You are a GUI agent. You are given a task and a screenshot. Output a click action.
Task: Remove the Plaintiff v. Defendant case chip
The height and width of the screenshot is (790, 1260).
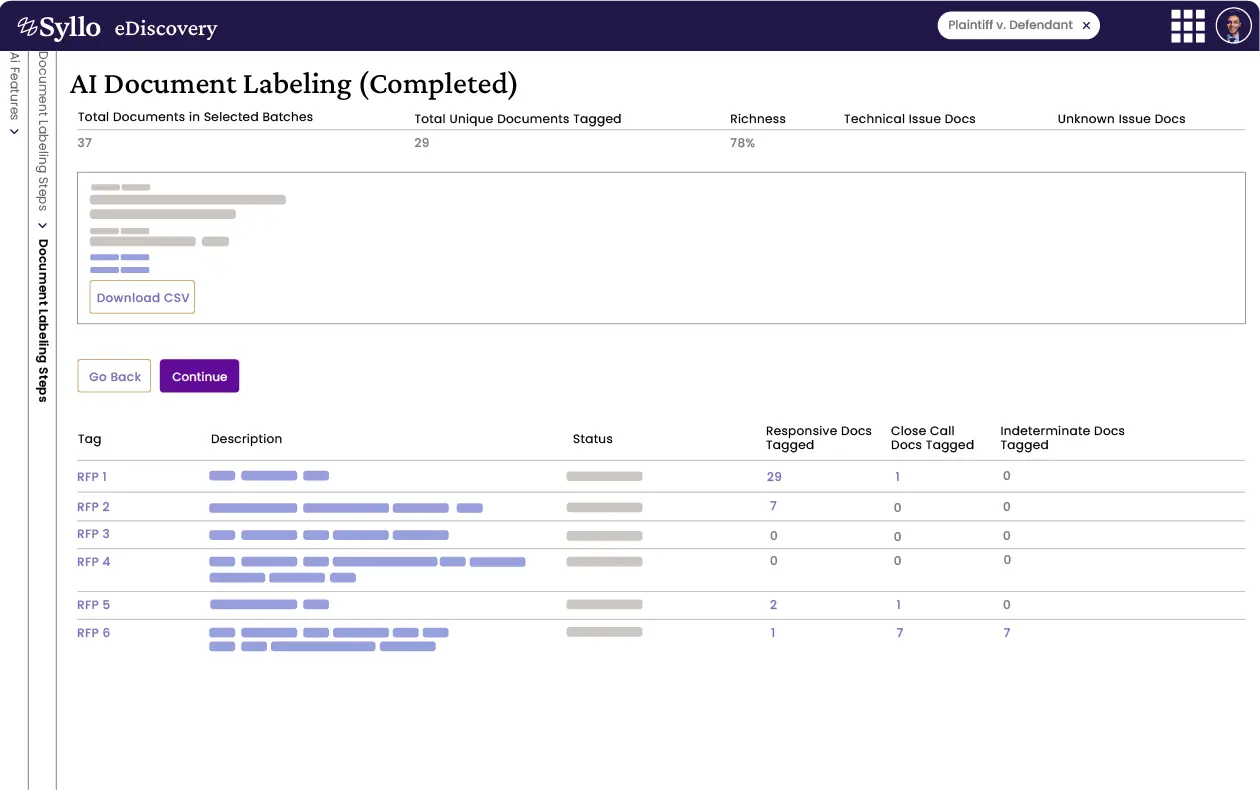coord(1086,26)
